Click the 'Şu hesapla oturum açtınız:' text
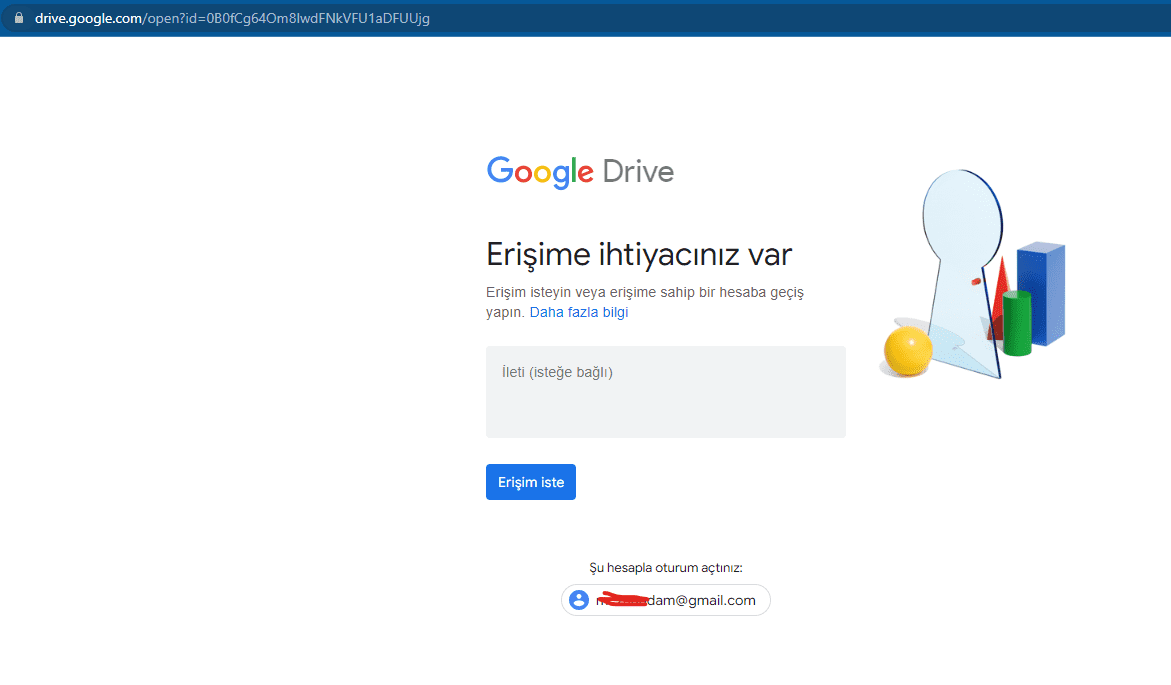The width and height of the screenshot is (1171, 685). tap(665, 568)
